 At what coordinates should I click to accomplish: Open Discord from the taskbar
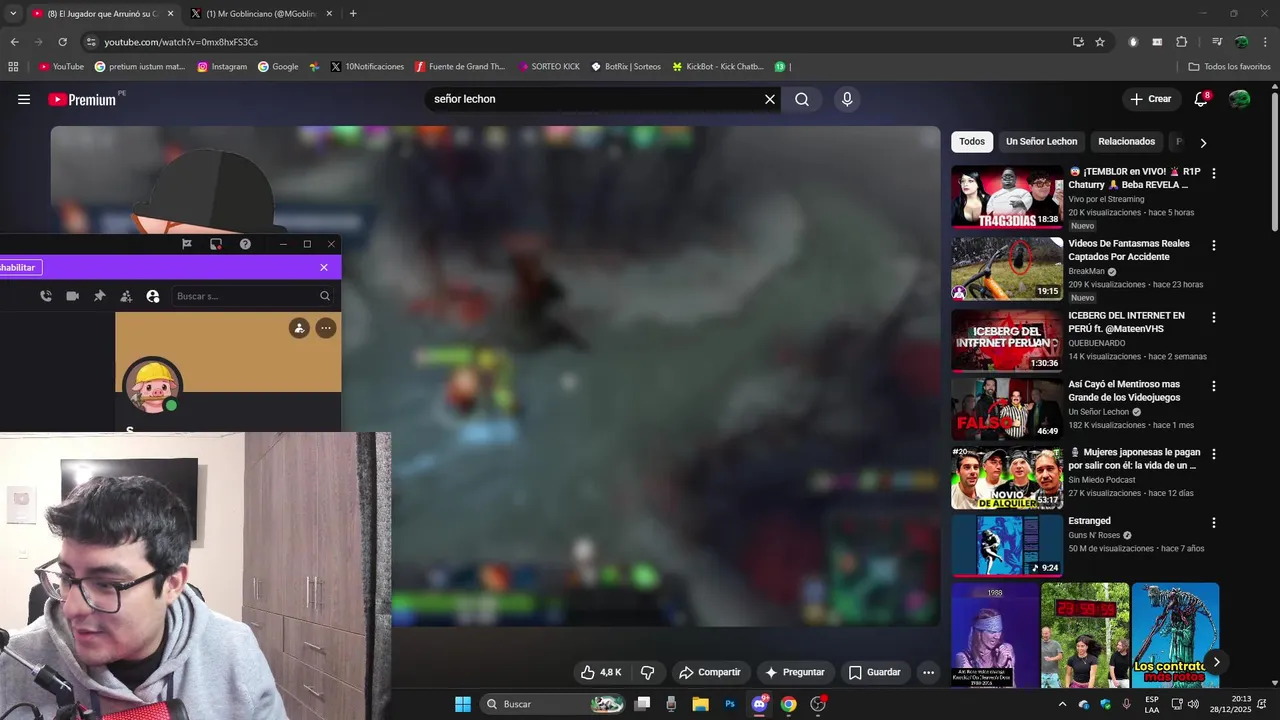(x=759, y=704)
